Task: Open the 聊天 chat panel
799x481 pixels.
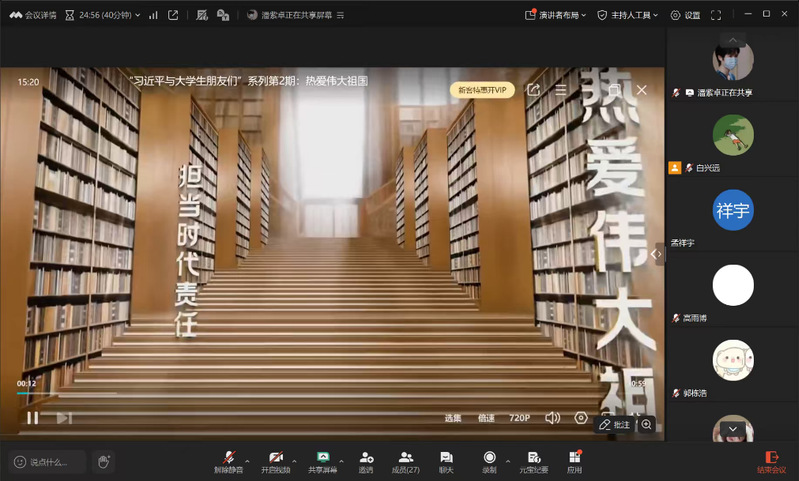Action: tap(446, 457)
